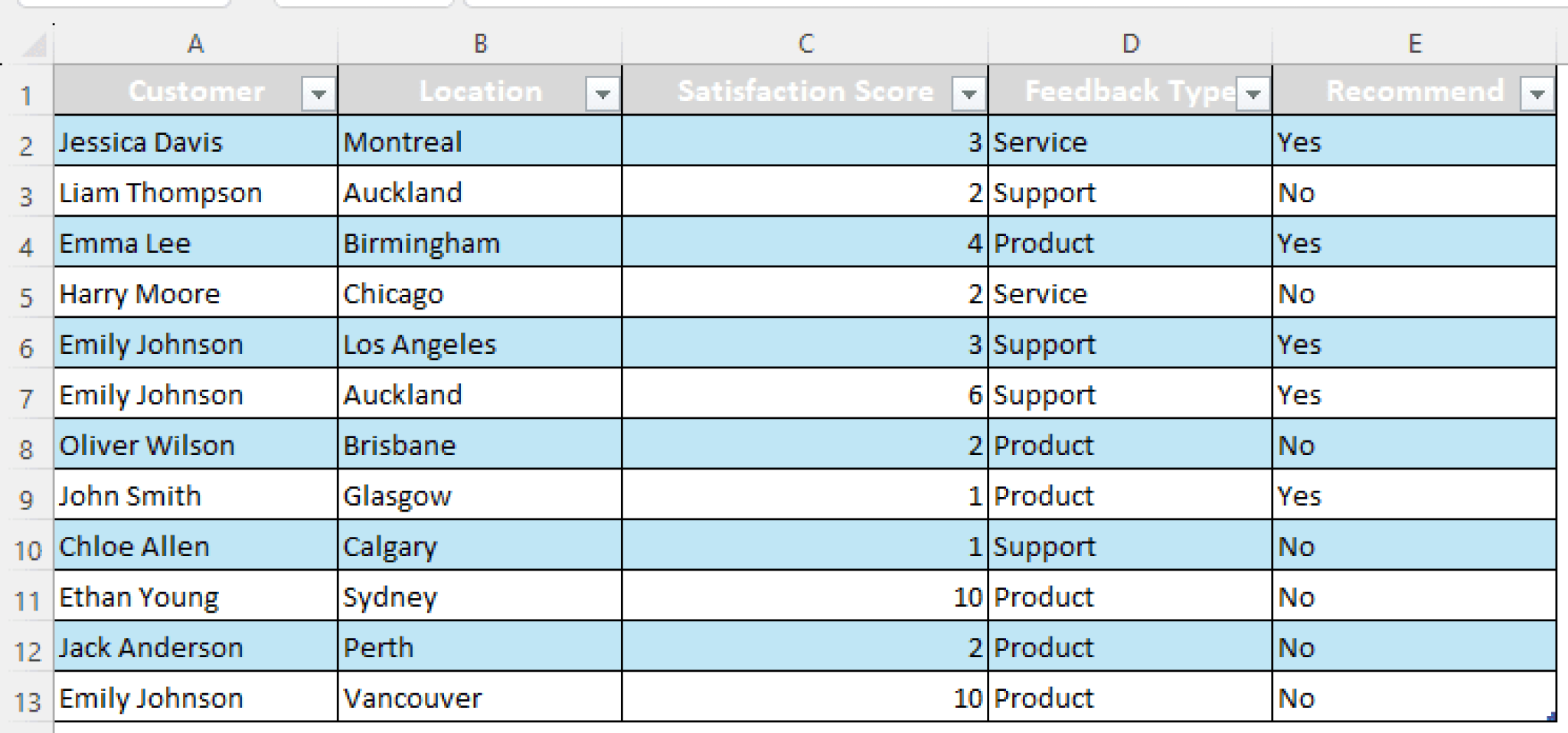The height and width of the screenshot is (733, 1568).
Task: Select the cell containing Jessica Davis
Action: [195, 142]
